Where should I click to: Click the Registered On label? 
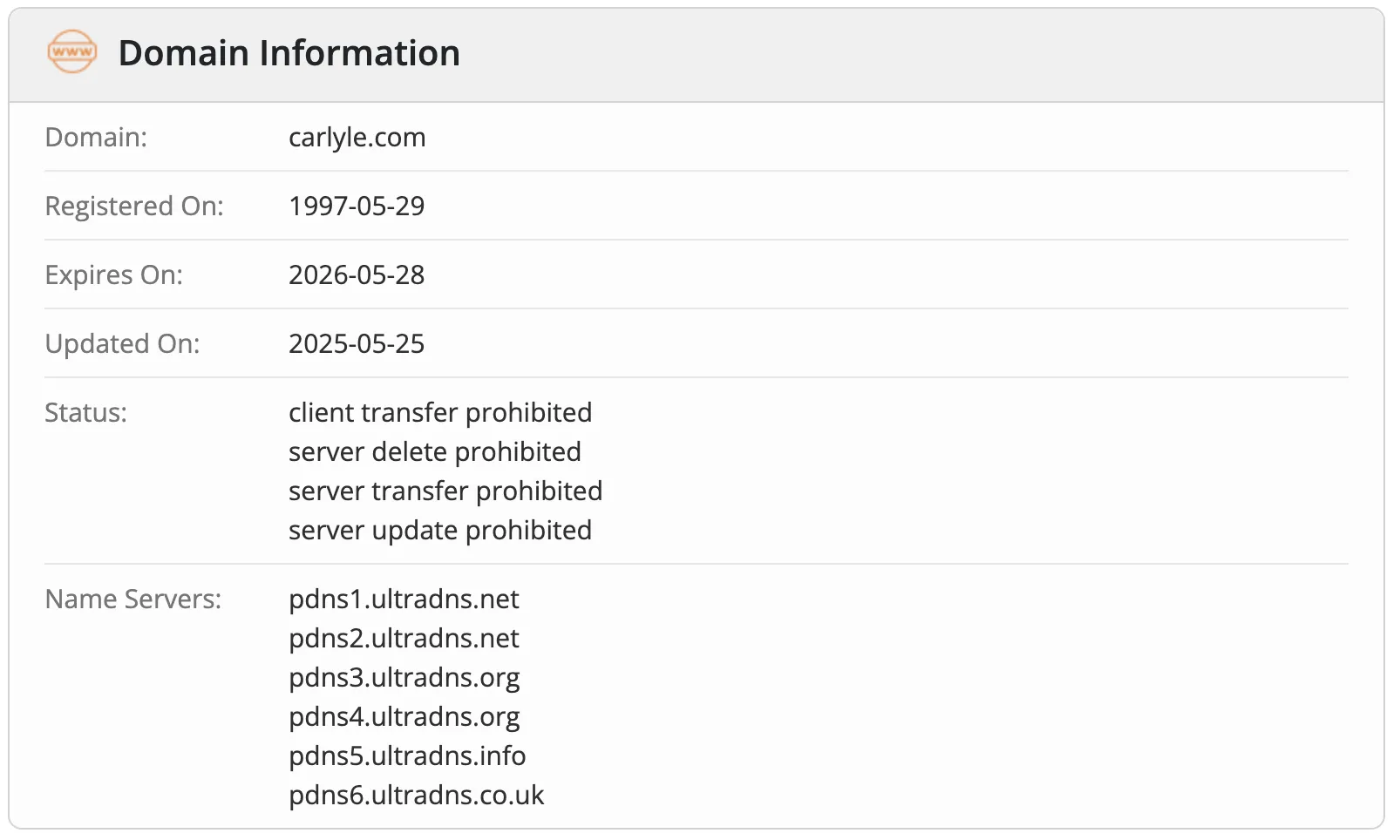click(x=134, y=207)
